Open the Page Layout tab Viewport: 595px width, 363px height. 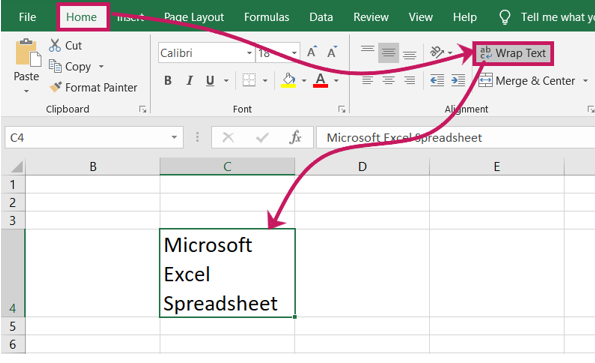coord(194,17)
